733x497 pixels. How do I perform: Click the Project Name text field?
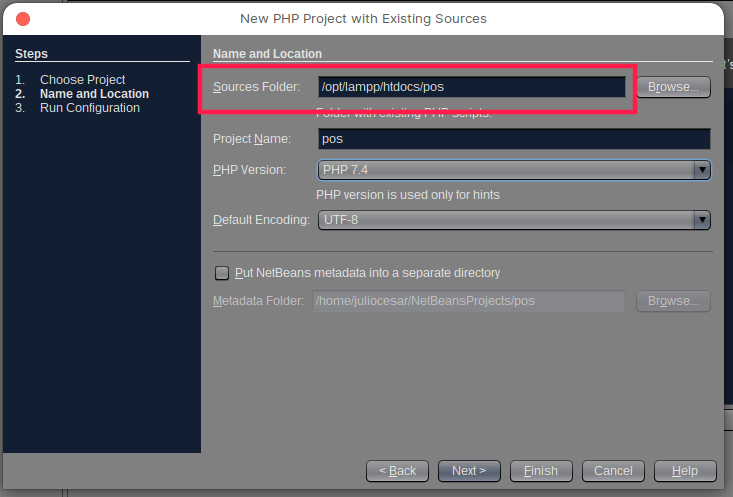coord(514,139)
